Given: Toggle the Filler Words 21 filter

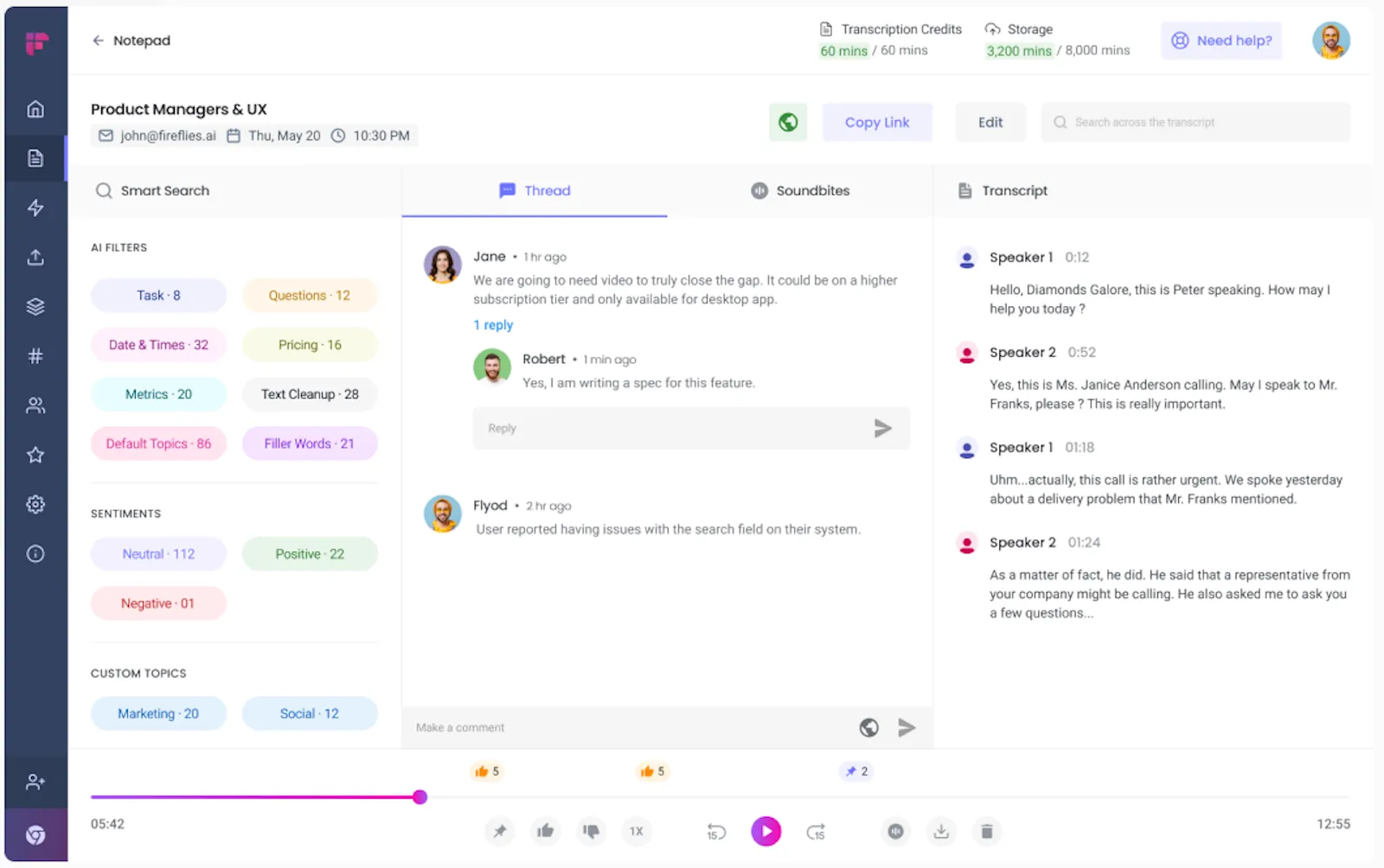Looking at the screenshot, I should [x=310, y=444].
